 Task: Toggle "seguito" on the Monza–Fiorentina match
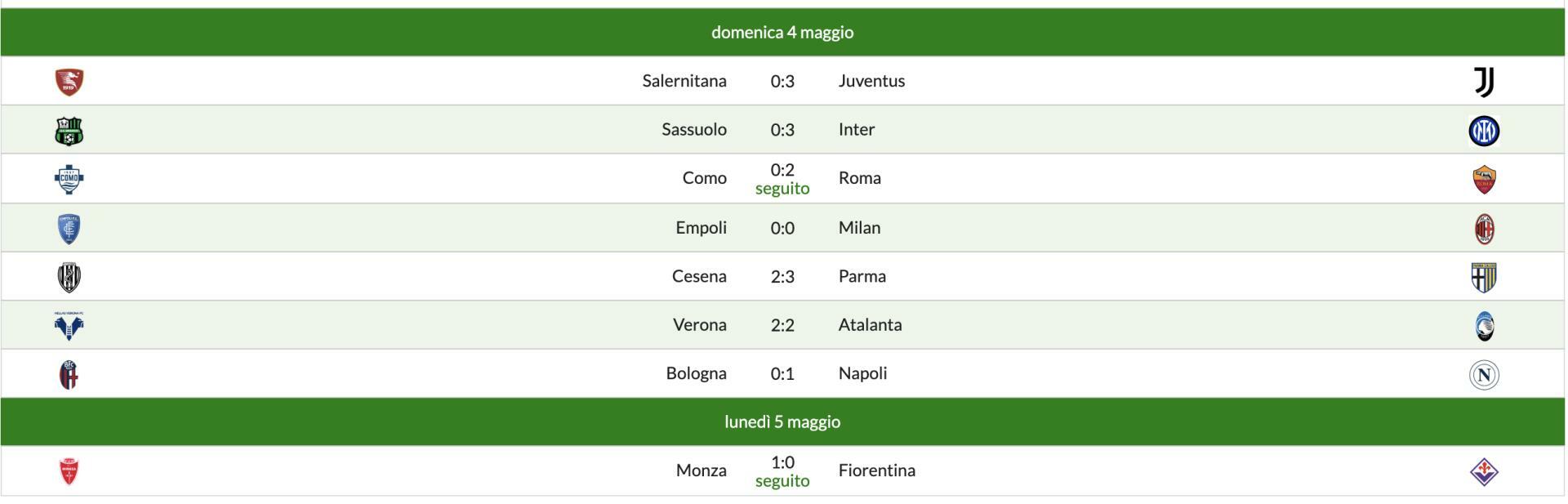pos(782,481)
